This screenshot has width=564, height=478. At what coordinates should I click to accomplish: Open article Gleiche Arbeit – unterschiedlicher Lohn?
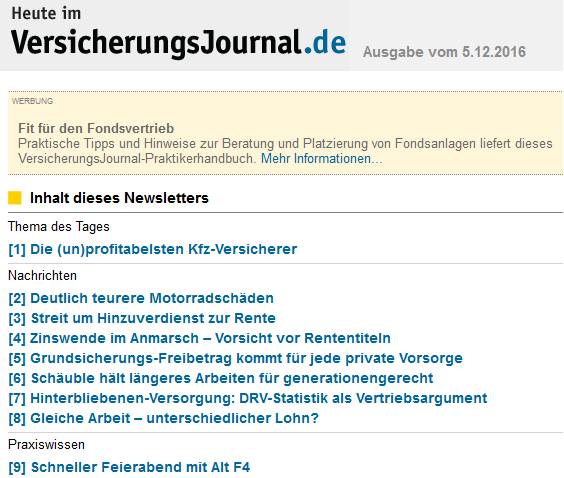coord(164,418)
